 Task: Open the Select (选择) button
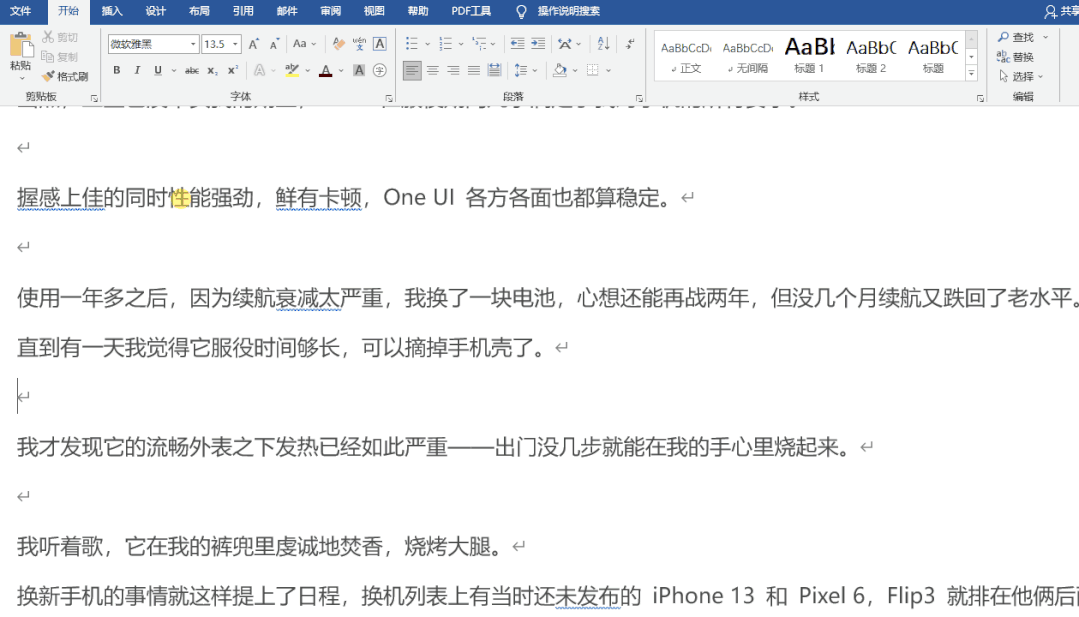pyautogui.click(x=1021, y=76)
